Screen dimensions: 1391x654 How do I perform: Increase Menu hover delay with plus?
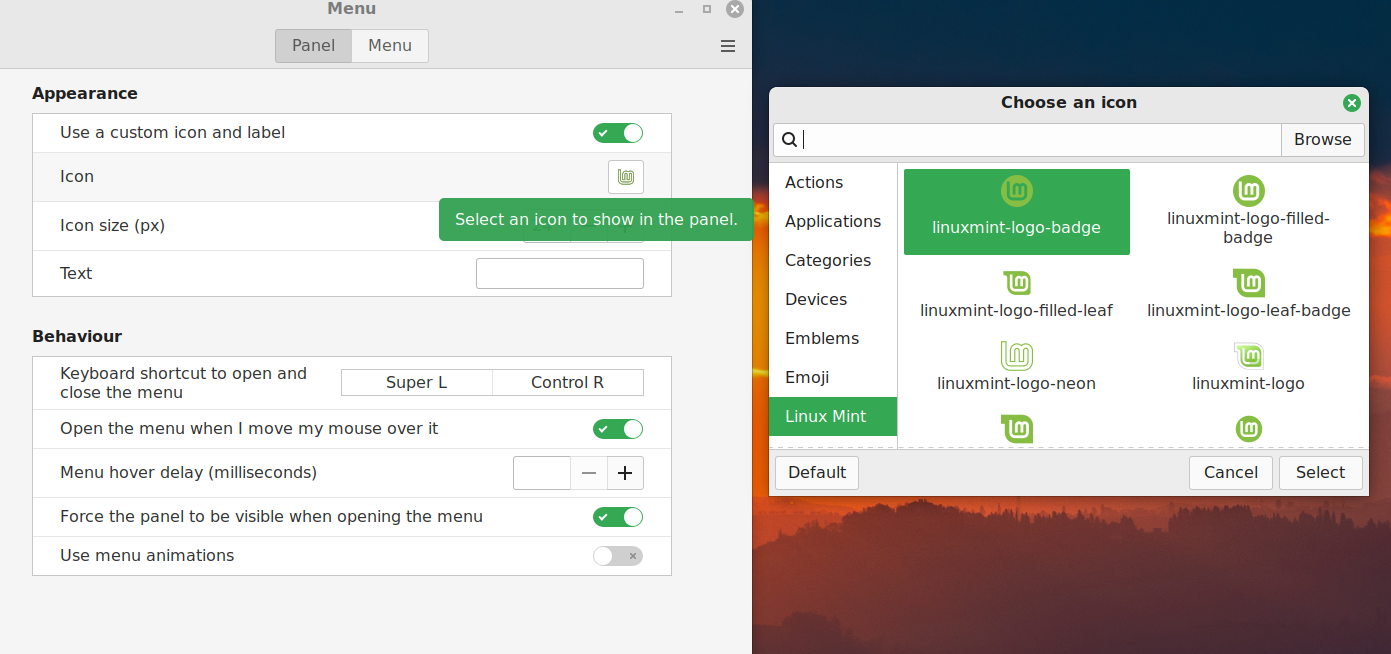tap(625, 473)
